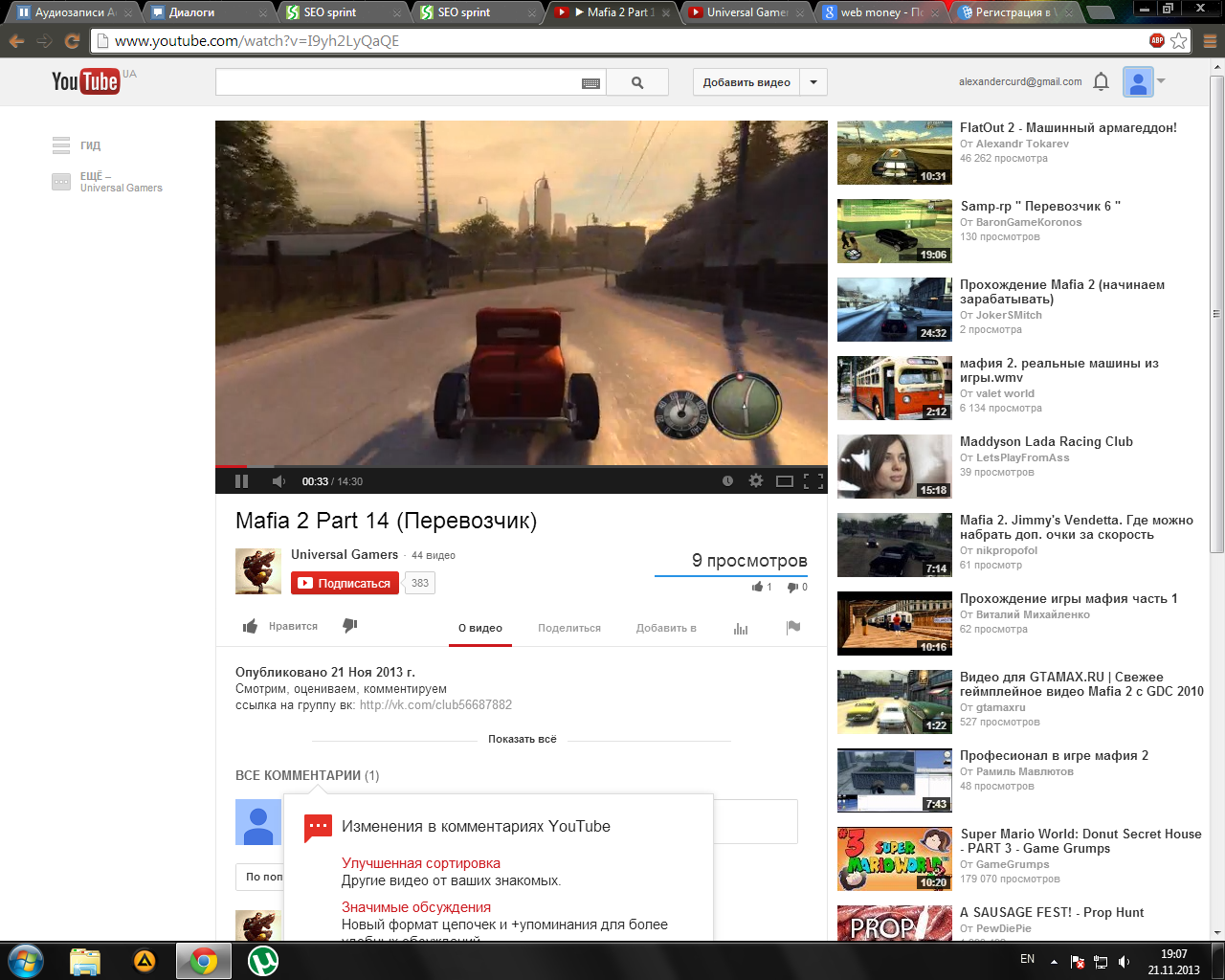Click the Adblock Plus icon in address bar
The image size is (1225, 980).
tap(1157, 40)
